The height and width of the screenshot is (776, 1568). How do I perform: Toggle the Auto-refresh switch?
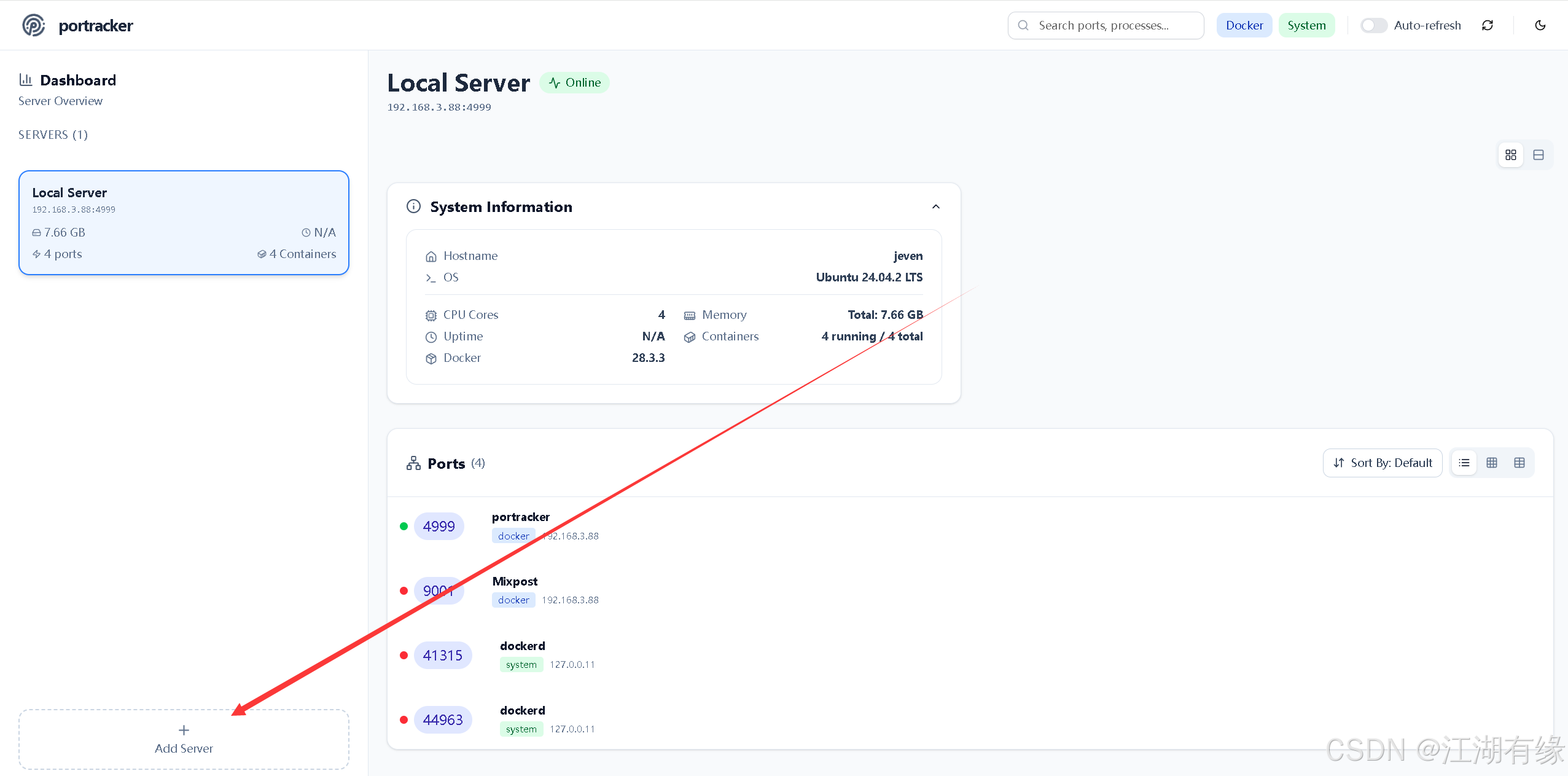[1373, 25]
